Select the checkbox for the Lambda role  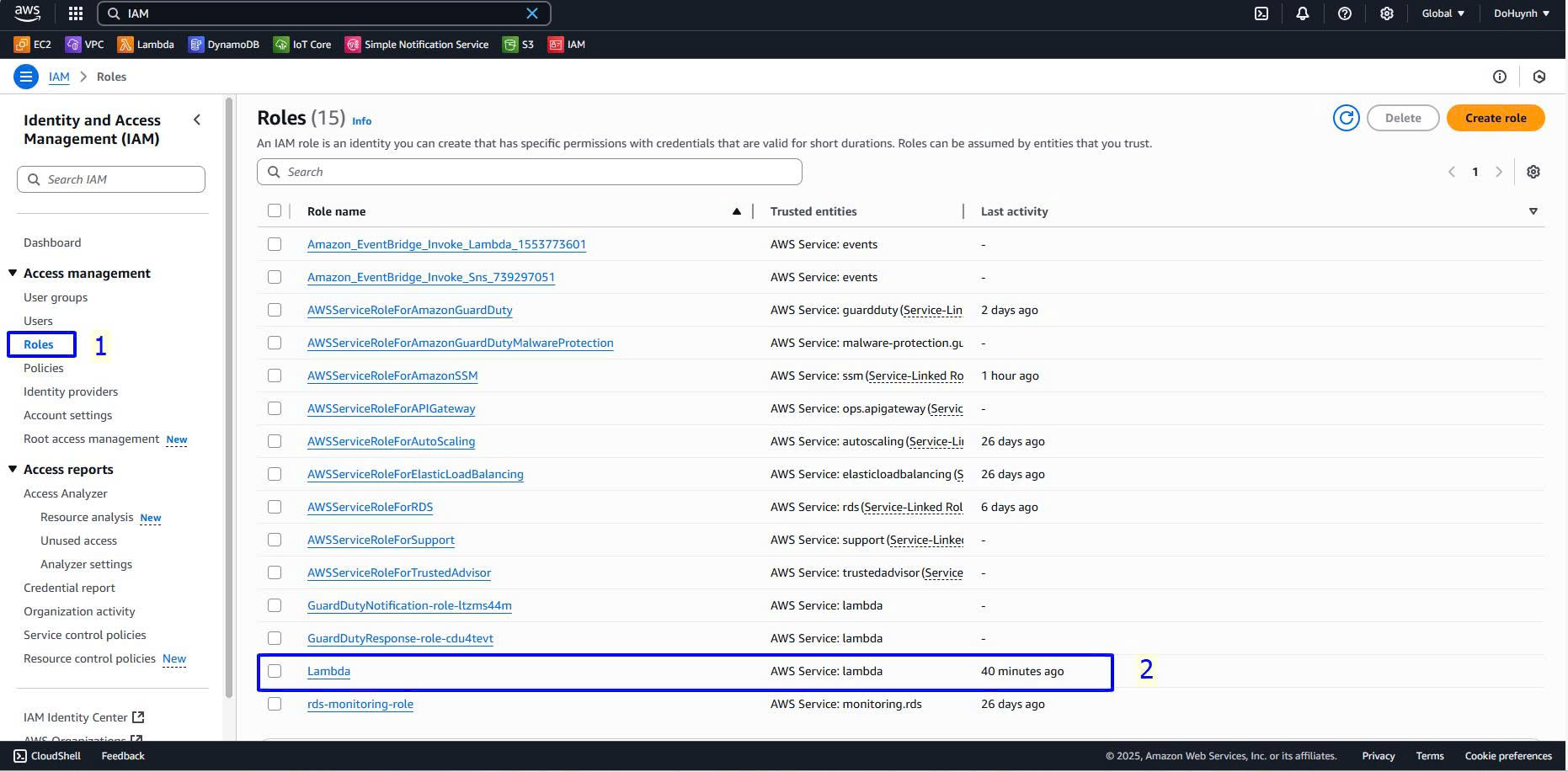[x=275, y=671]
